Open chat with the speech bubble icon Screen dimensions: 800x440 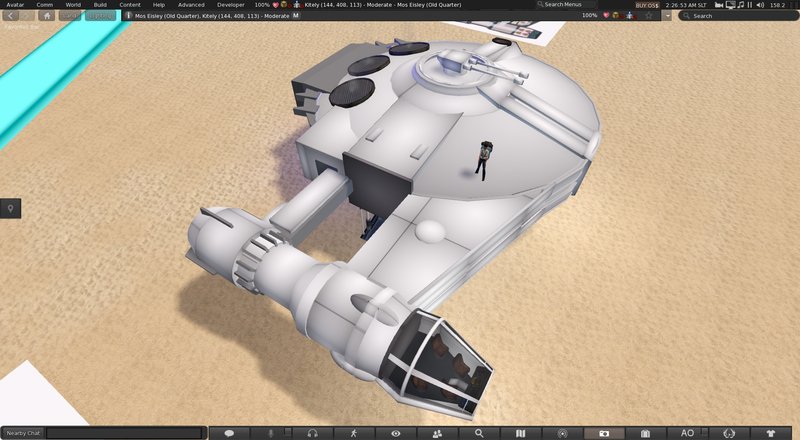tap(229, 433)
